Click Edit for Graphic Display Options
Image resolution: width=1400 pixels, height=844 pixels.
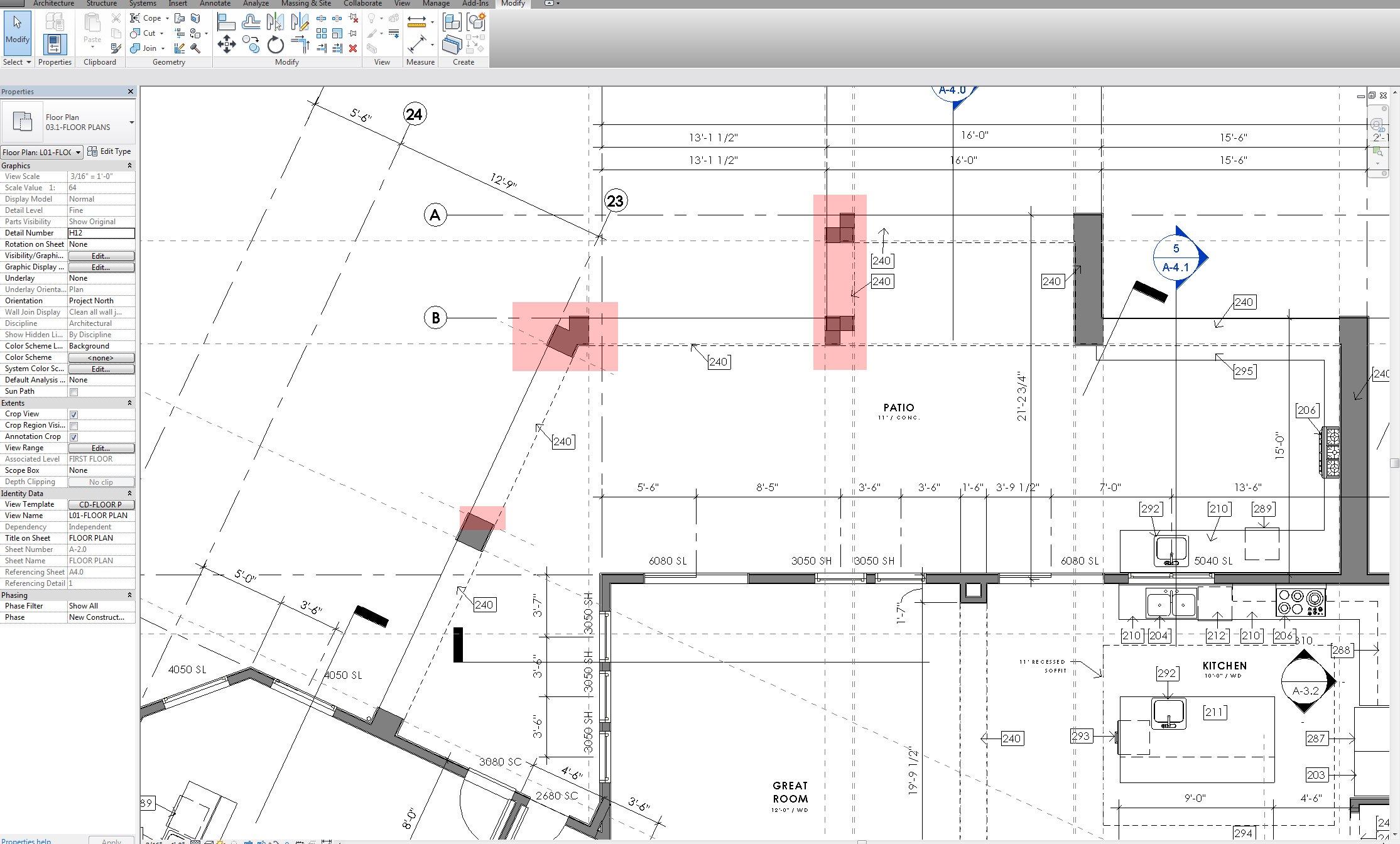pos(101,268)
